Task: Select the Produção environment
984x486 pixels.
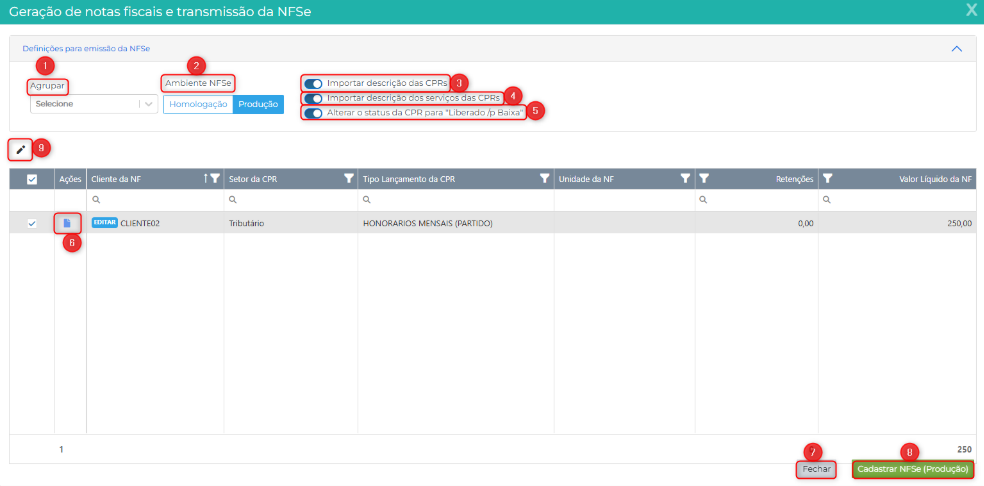Action: 259,104
